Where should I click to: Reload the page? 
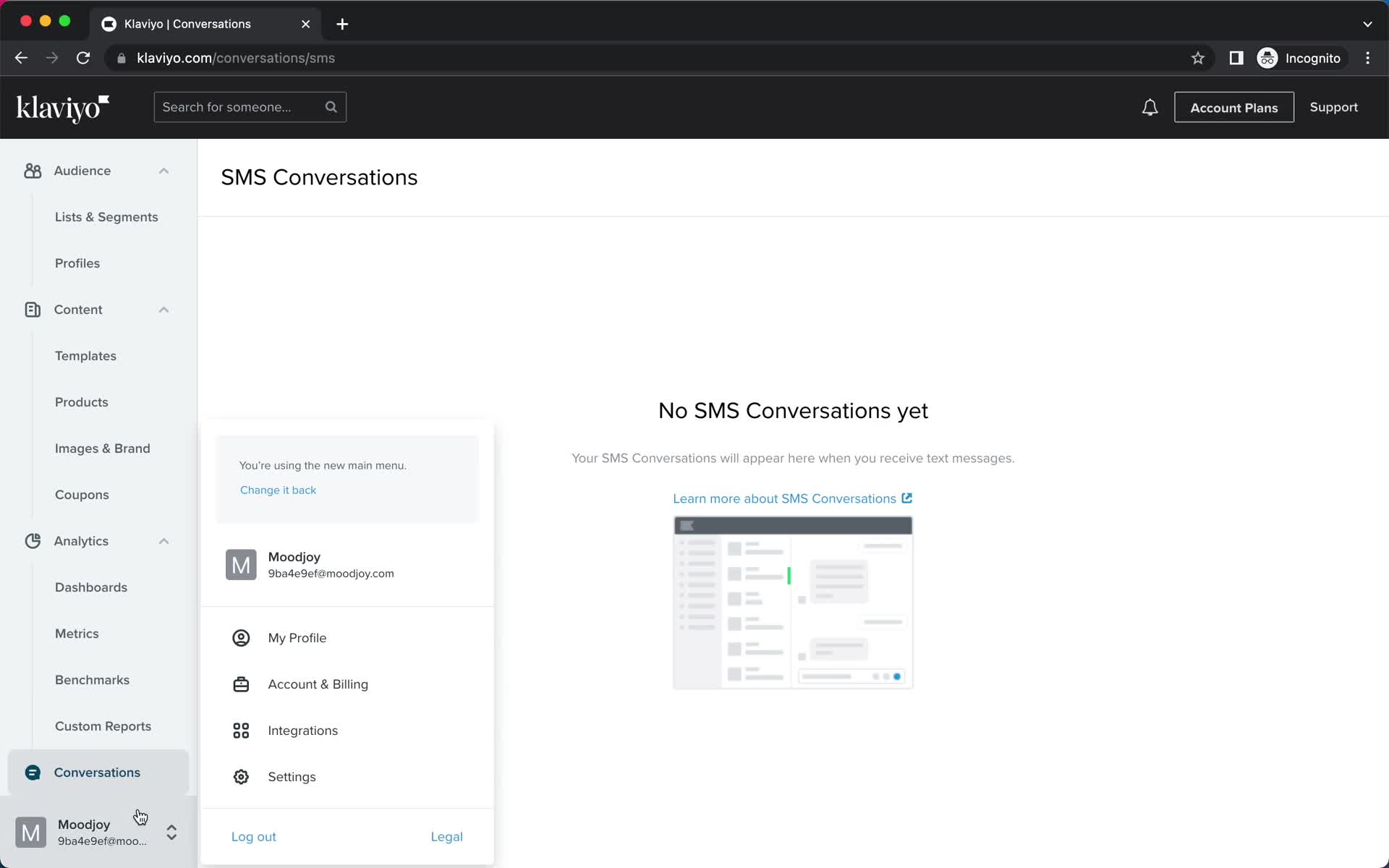pos(83,58)
